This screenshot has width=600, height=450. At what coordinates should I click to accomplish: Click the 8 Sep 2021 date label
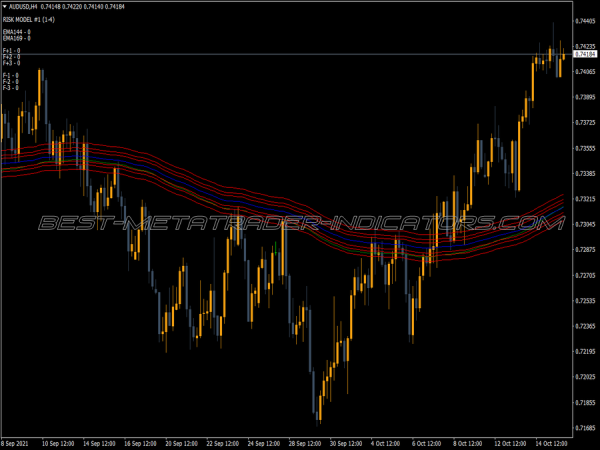click(17, 443)
